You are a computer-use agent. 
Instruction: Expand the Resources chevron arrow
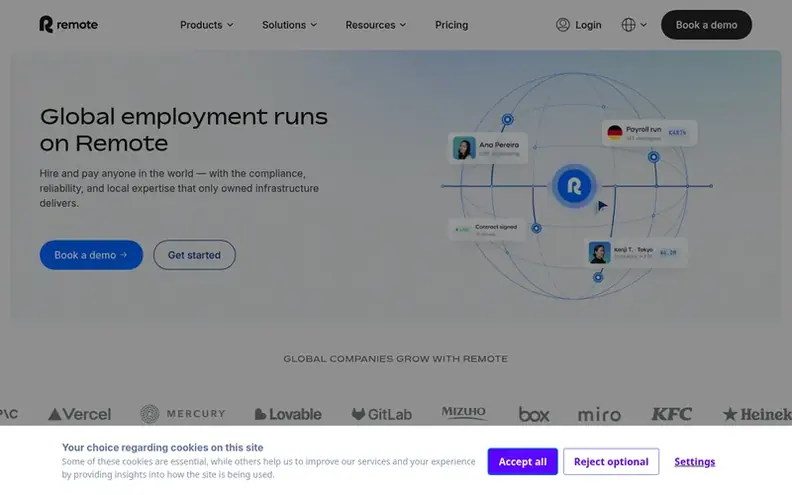[x=403, y=25]
